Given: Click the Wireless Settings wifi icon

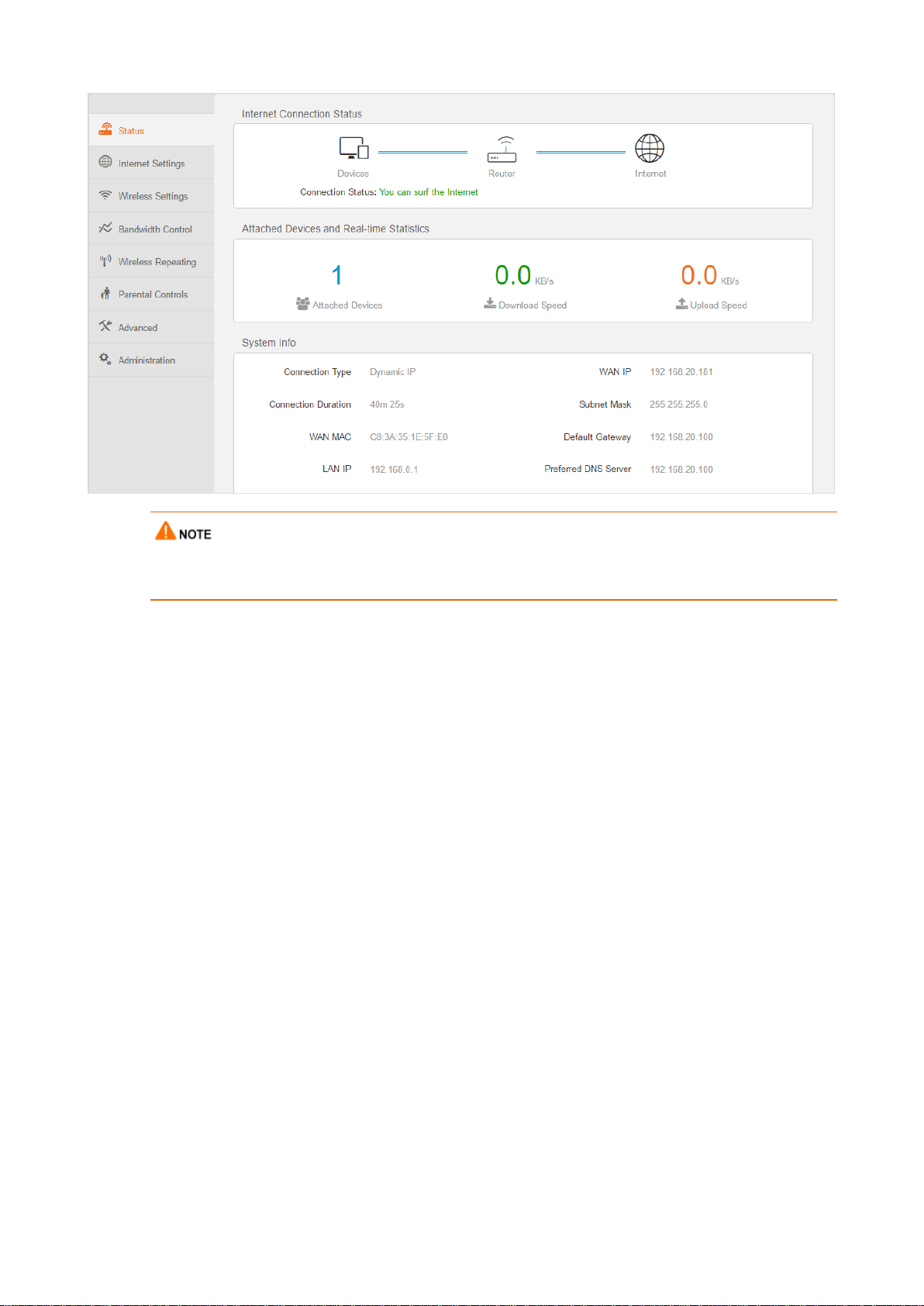Looking at the screenshot, I should [105, 195].
